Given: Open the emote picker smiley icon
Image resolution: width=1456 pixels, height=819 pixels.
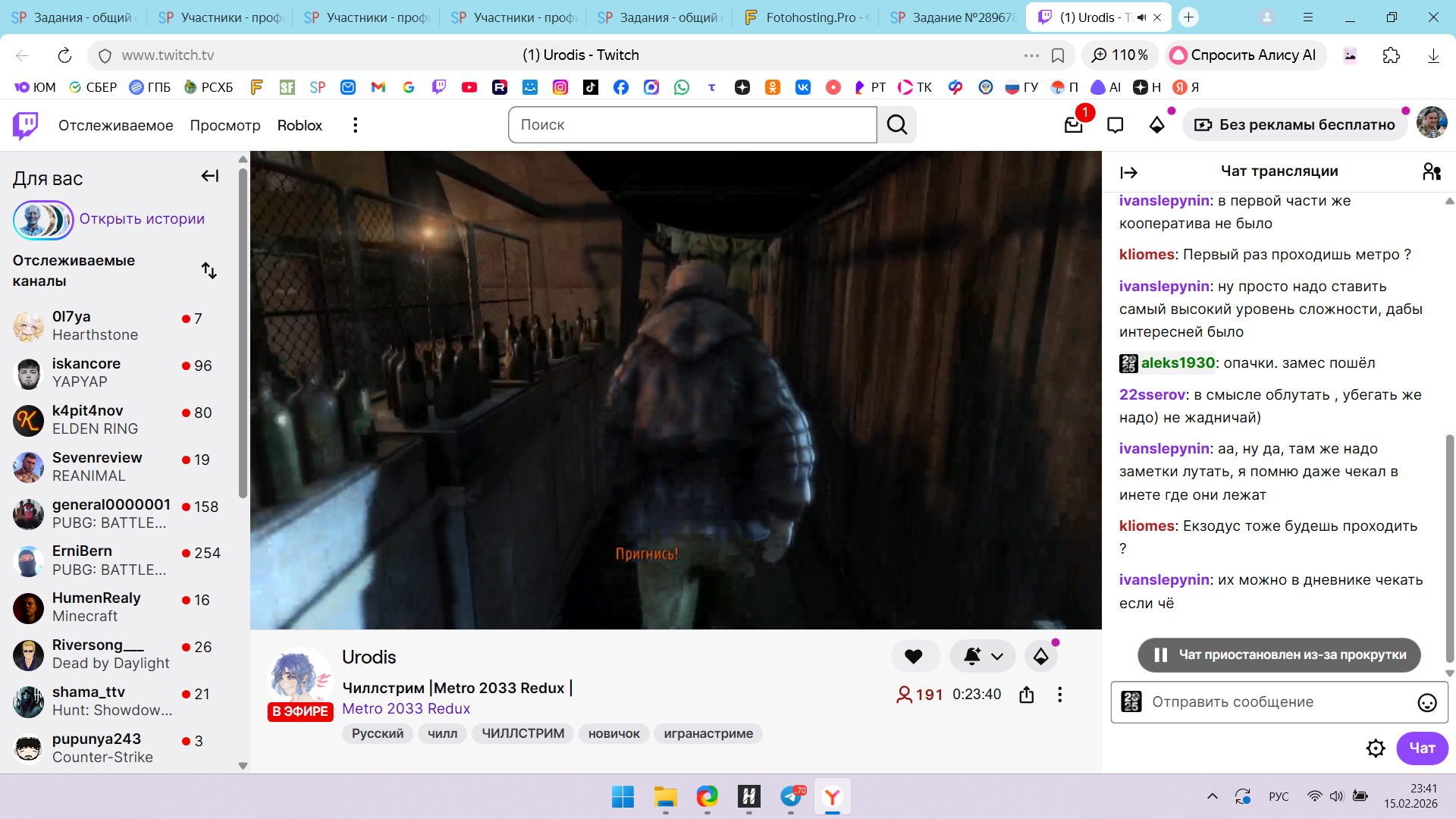Looking at the screenshot, I should pos(1426,702).
